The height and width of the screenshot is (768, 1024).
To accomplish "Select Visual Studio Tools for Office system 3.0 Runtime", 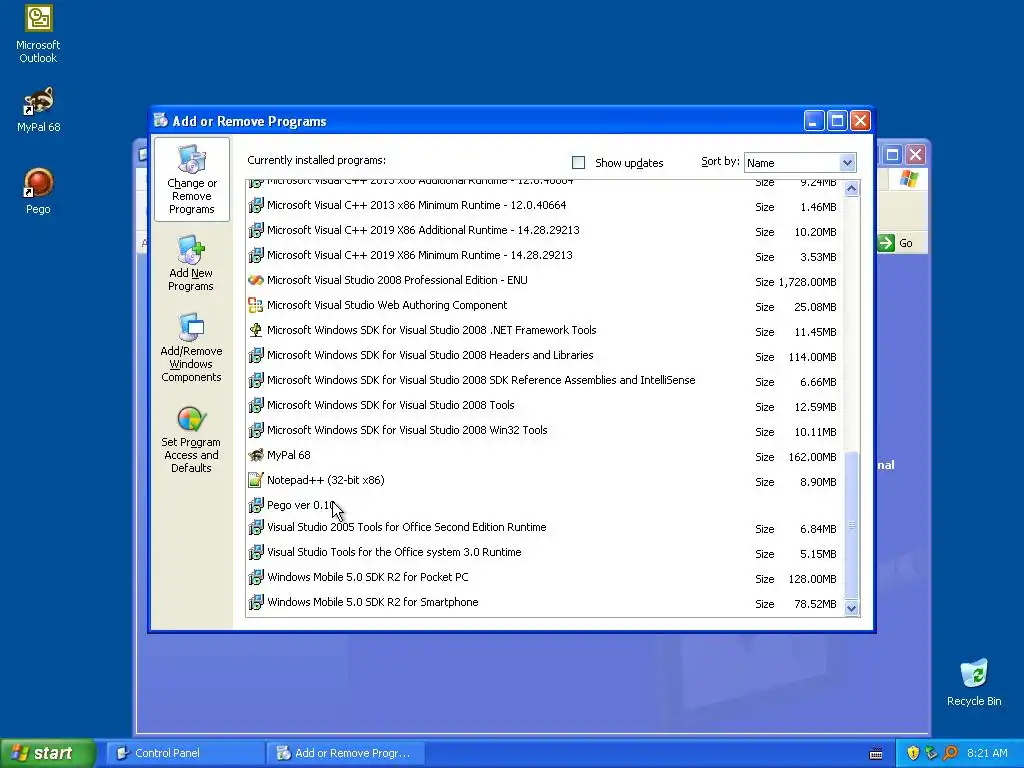I will click(394, 552).
